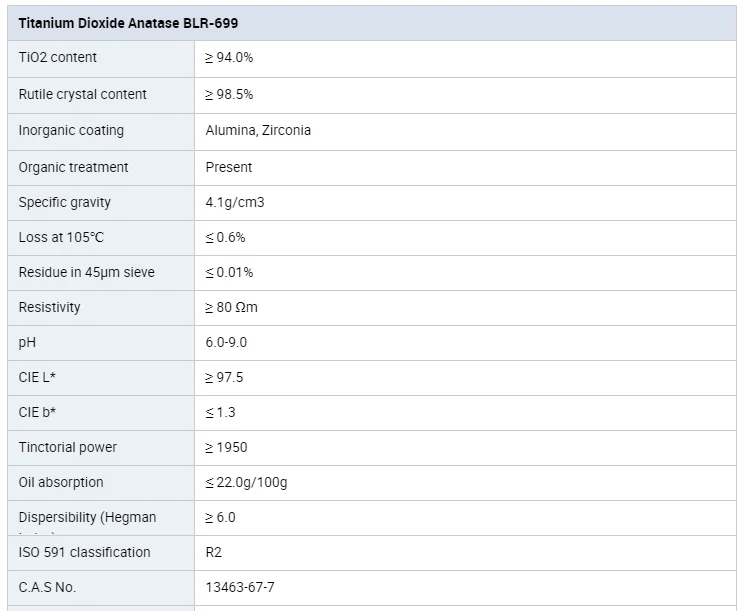
Task: Click the ≥ 94.0% value cell
Action: pyautogui.click(x=229, y=57)
